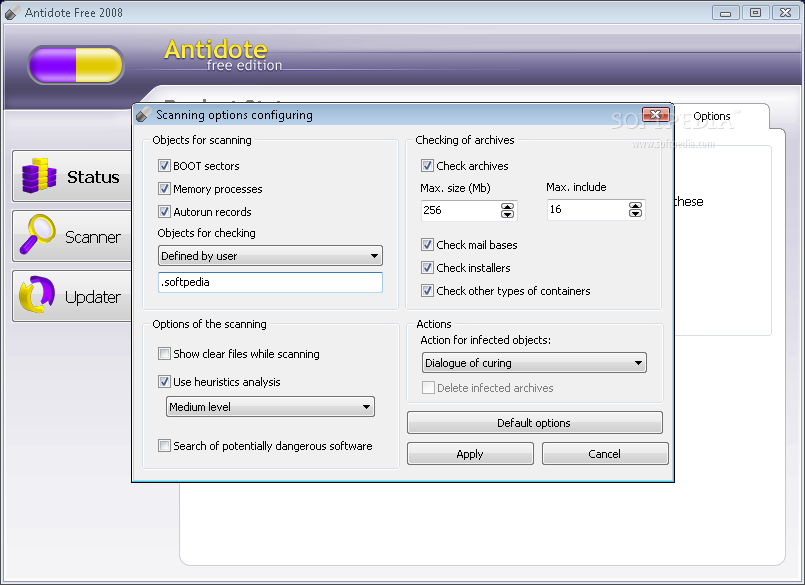Enable Show clear files while scanning

coord(164,353)
